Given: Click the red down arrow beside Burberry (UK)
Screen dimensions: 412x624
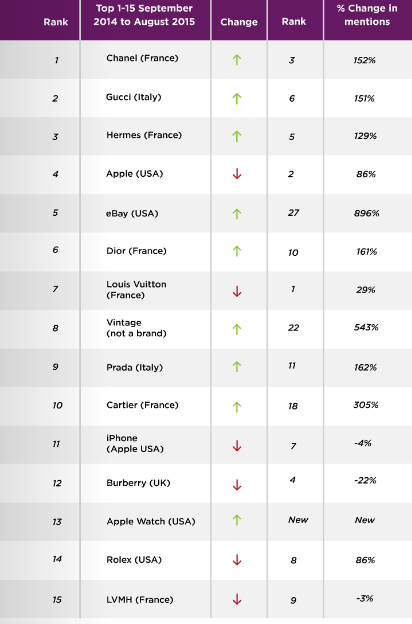Looking at the screenshot, I should point(237,485).
